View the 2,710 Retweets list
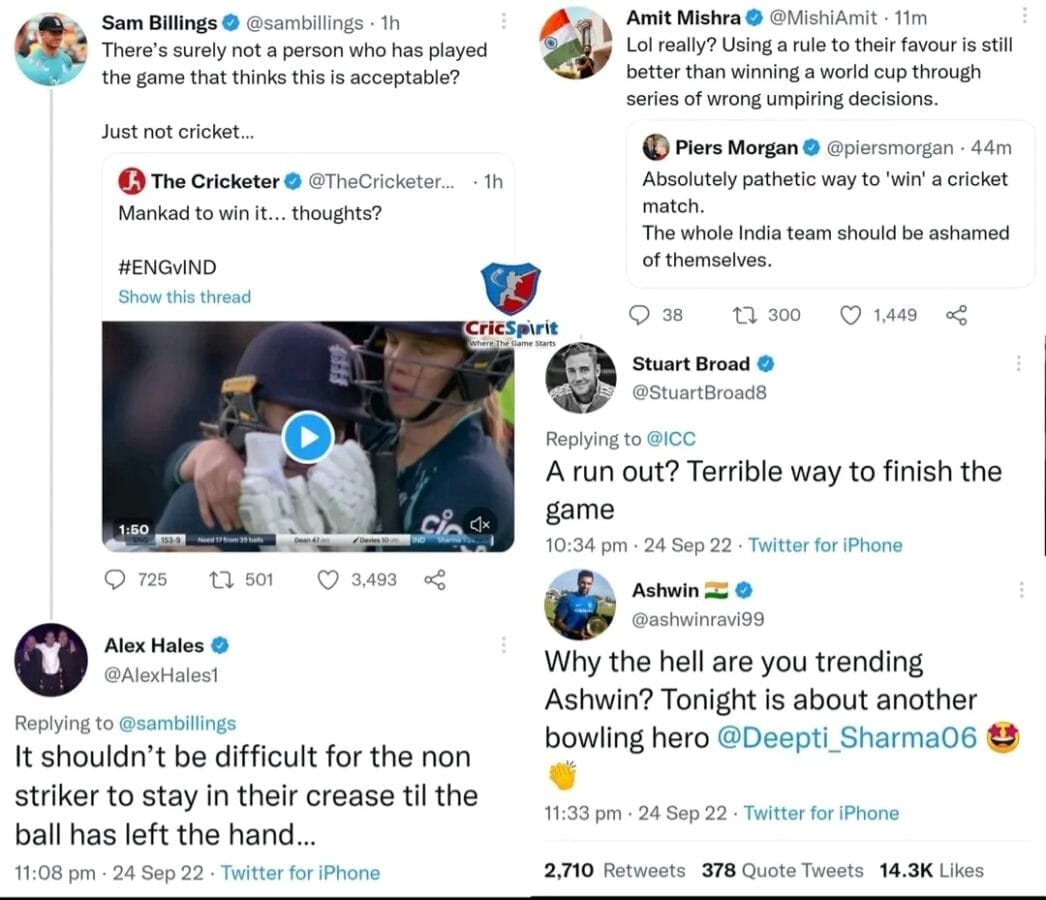The width and height of the screenshot is (1046, 900). pyautogui.click(x=614, y=870)
